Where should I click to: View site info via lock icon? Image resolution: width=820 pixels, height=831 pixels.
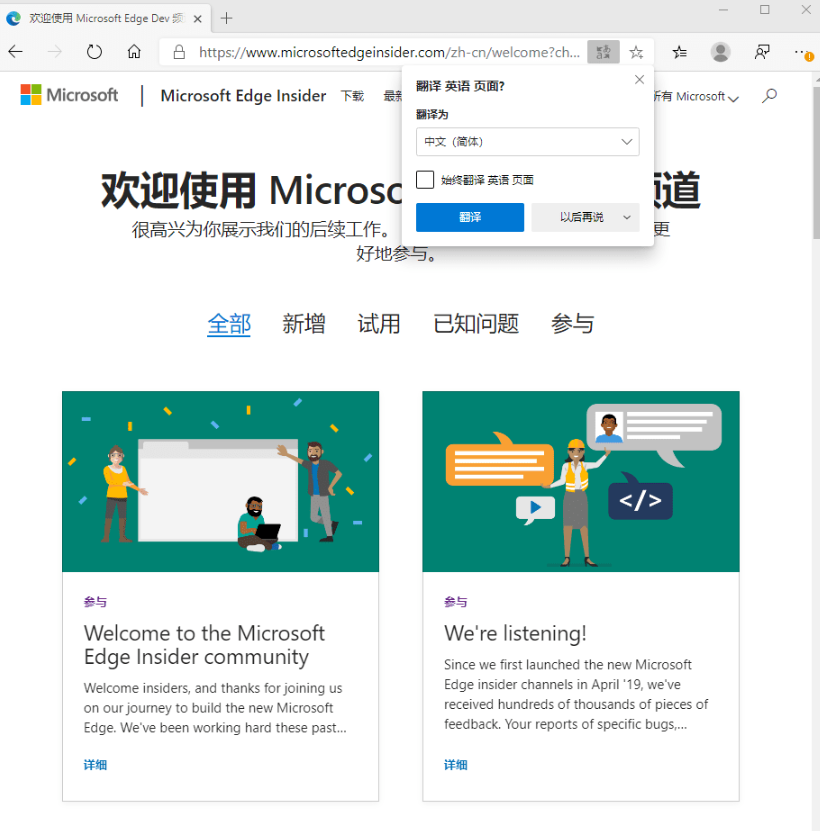pyautogui.click(x=179, y=52)
